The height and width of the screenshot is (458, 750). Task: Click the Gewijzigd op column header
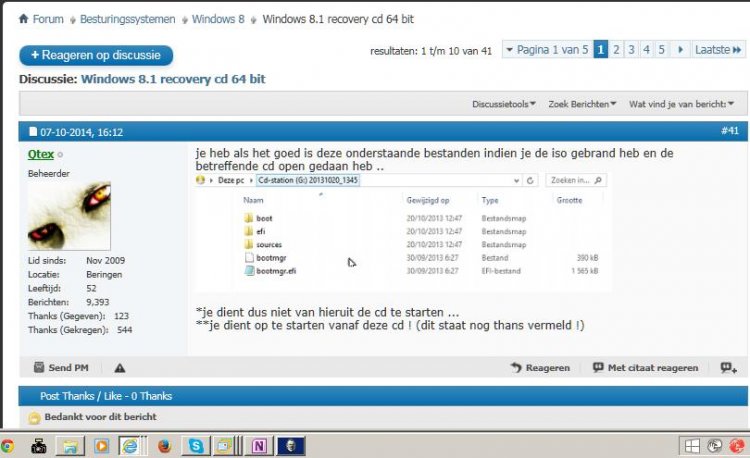pyautogui.click(x=428, y=200)
